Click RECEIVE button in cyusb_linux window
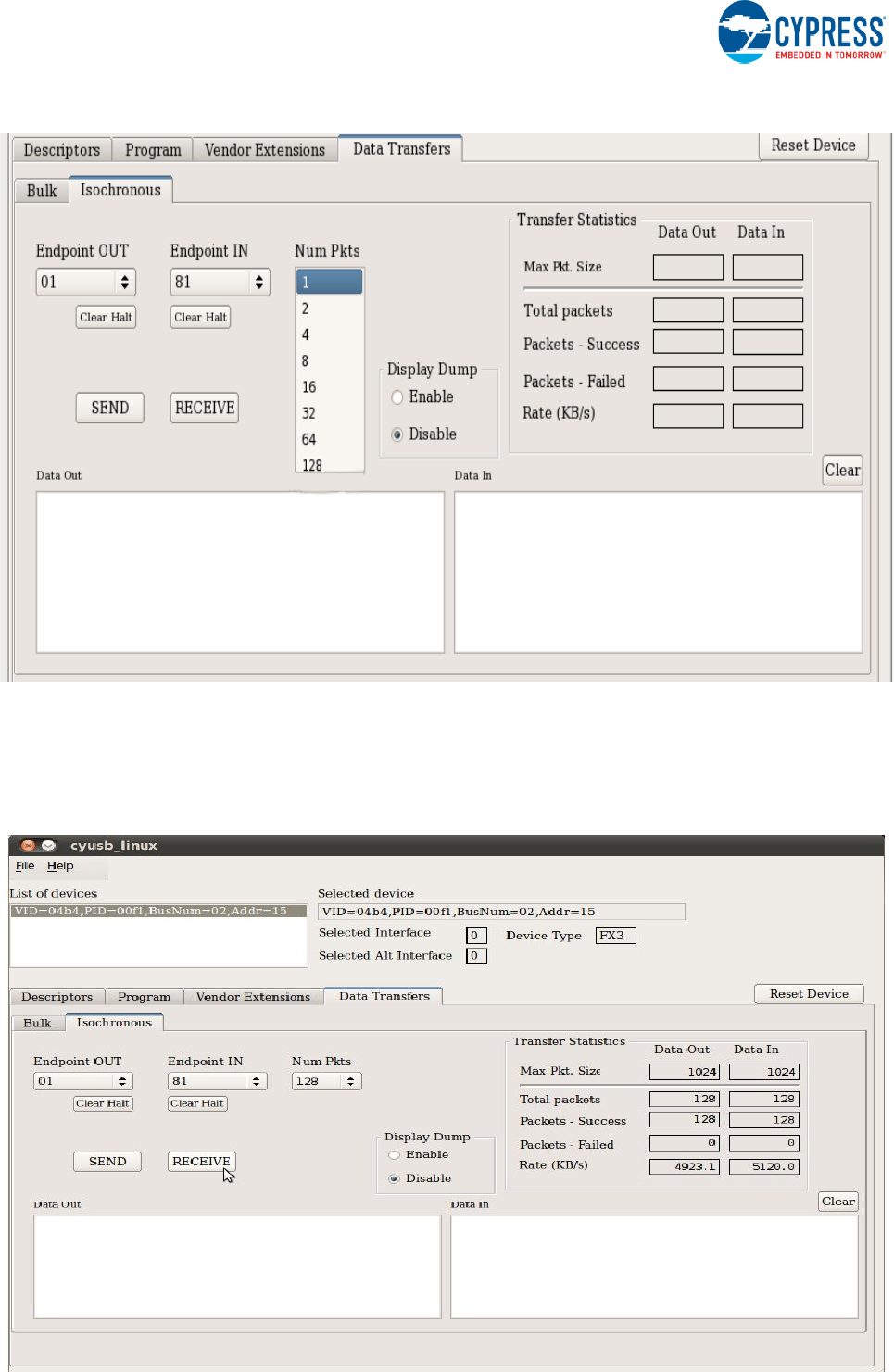 click(202, 1162)
